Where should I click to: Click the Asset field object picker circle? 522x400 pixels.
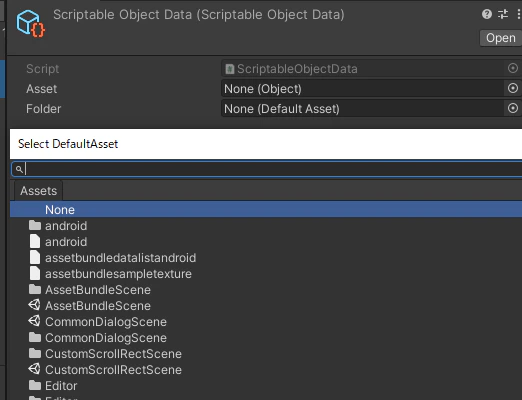(x=513, y=88)
